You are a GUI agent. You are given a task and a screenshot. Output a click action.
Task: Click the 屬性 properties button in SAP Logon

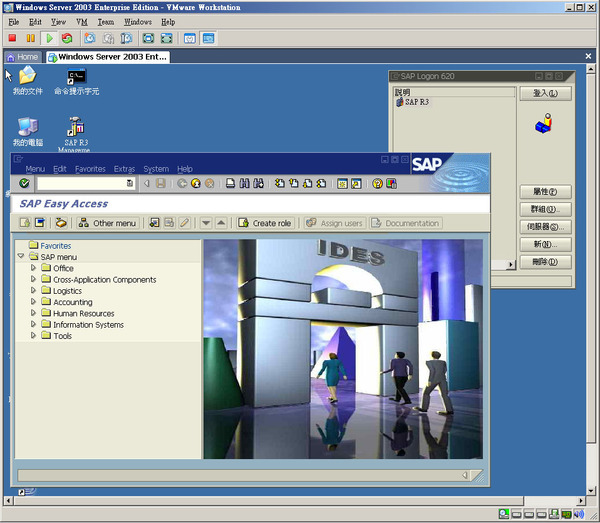545,191
